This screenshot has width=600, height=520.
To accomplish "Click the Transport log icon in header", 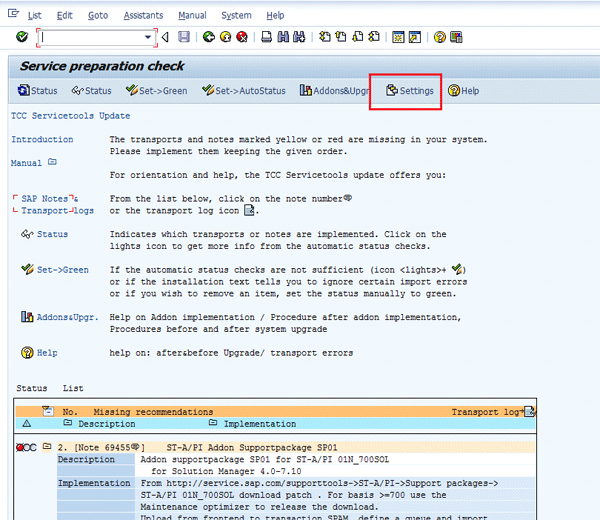I will click(x=530, y=411).
